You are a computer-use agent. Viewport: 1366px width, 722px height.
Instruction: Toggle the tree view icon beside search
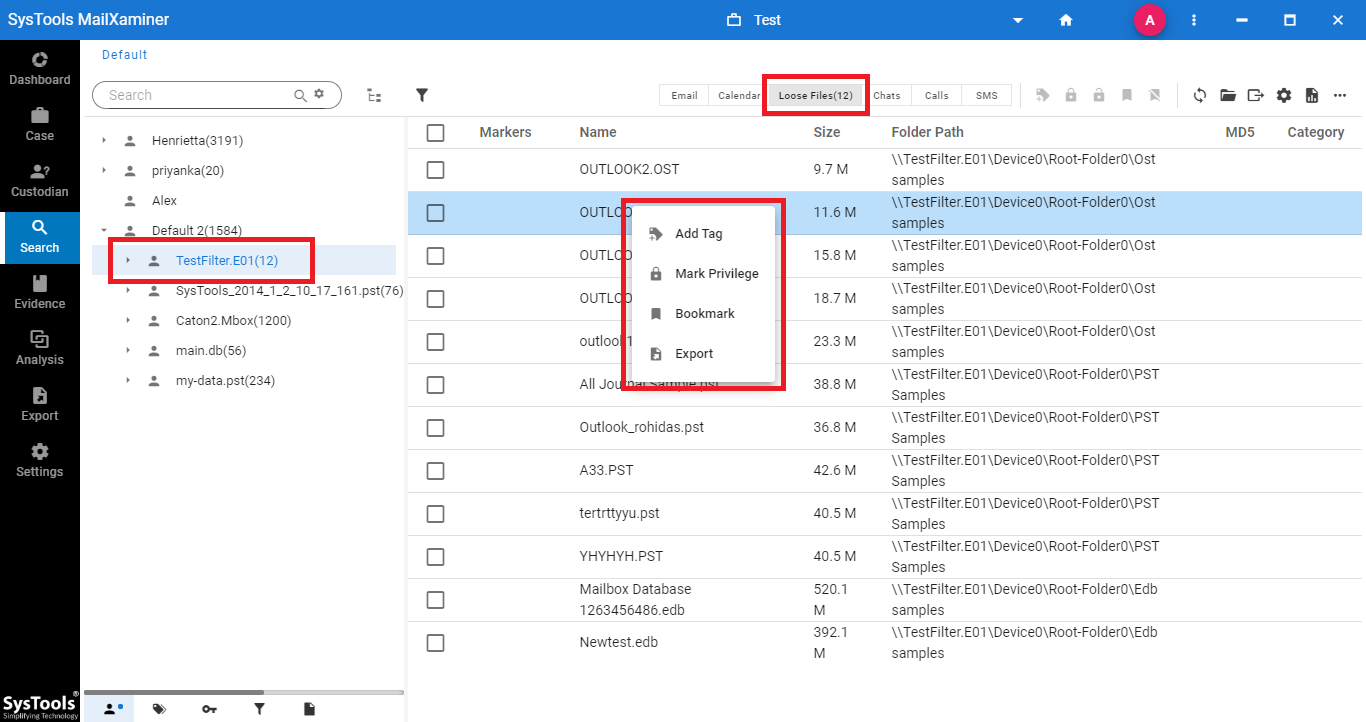[374, 95]
